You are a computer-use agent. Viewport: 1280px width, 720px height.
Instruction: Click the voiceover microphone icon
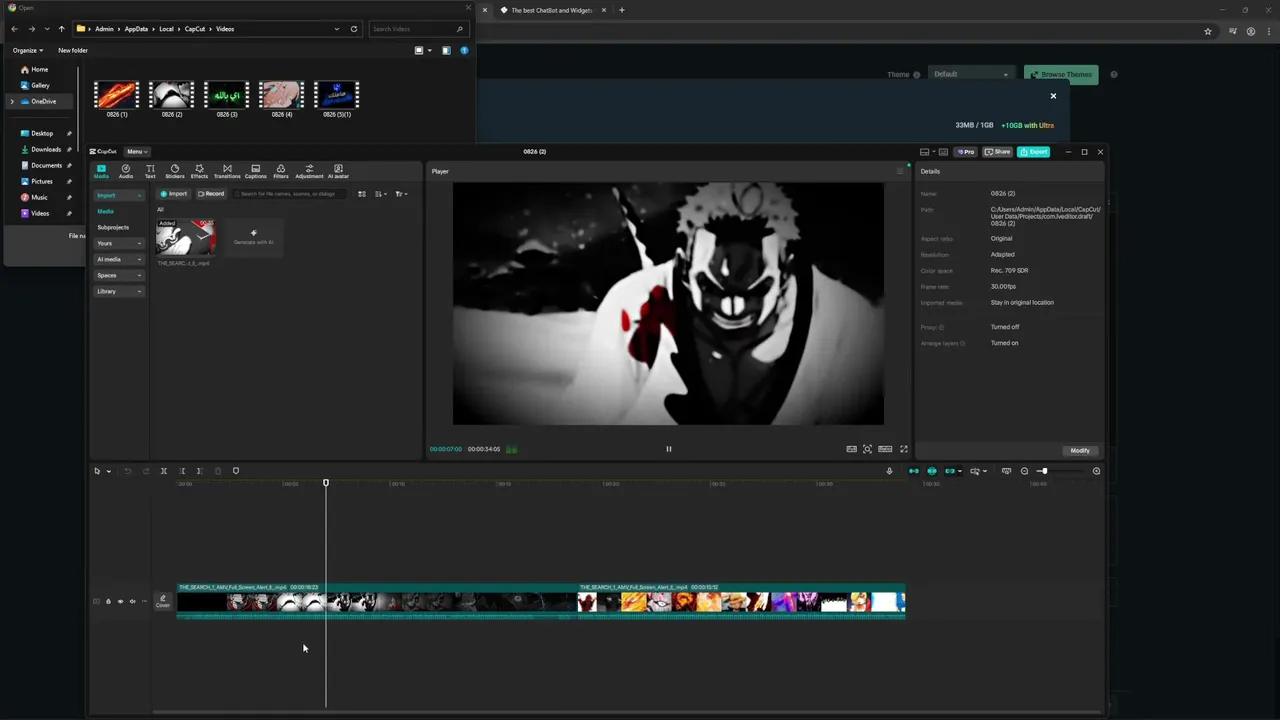click(x=889, y=471)
